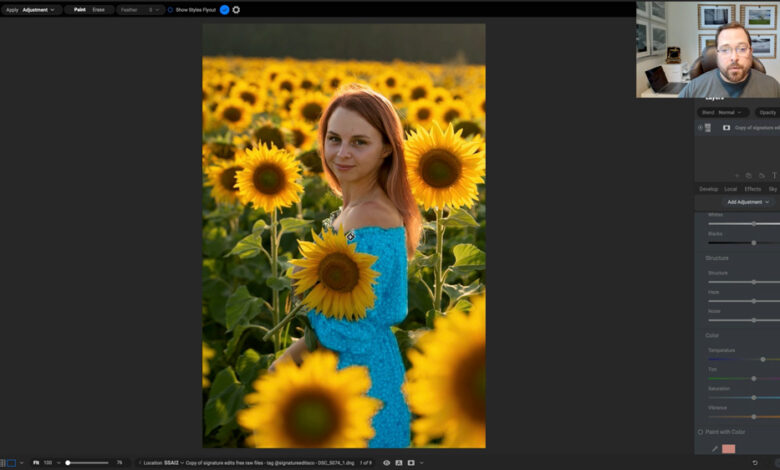Select the grid view icon at bottom left
The width and height of the screenshot is (780, 470).
click(2, 463)
